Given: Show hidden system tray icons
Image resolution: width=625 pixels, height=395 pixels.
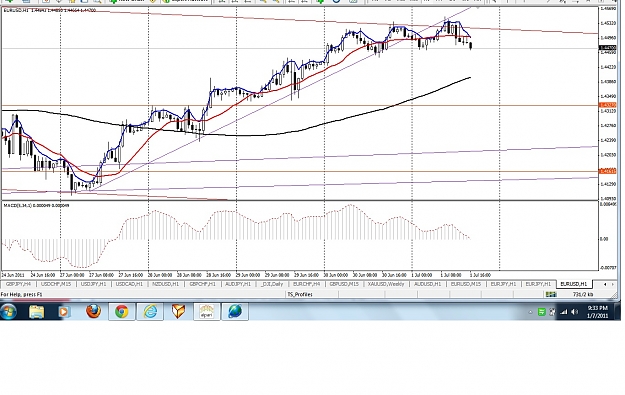Looking at the screenshot, I should click(530, 312).
